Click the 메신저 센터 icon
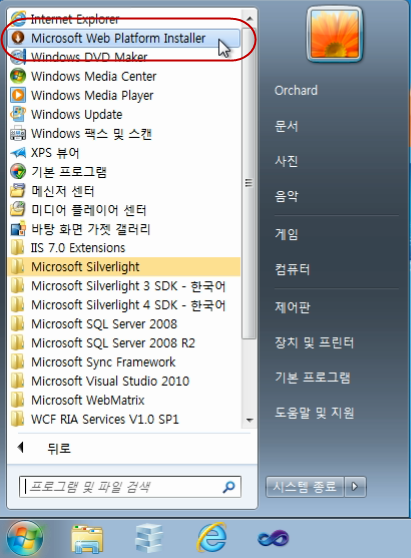411x558 pixels. pos(18,191)
